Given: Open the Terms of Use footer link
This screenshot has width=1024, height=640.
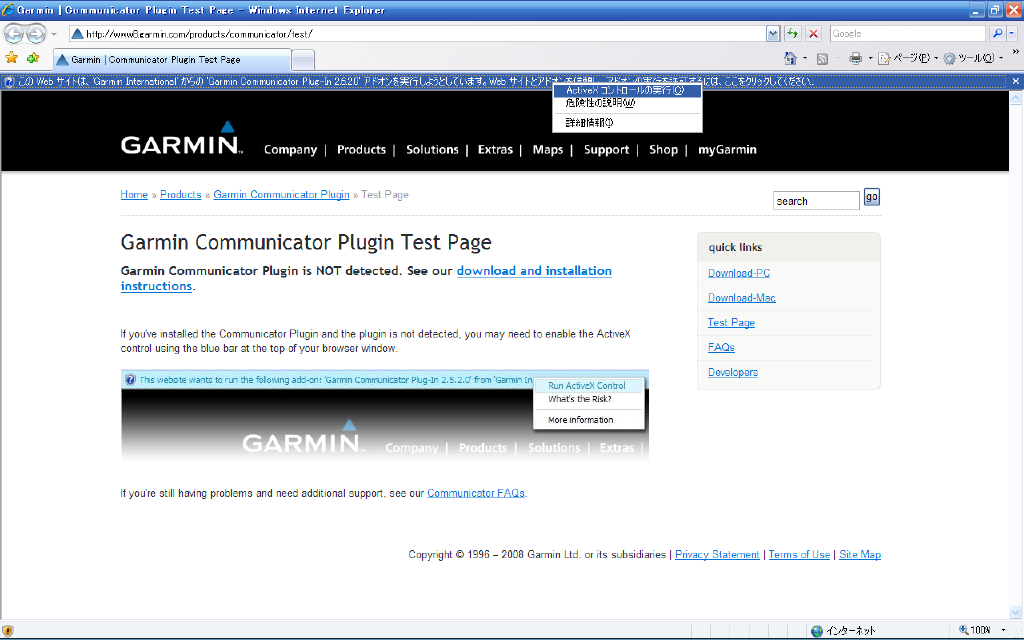Looking at the screenshot, I should [799, 554].
